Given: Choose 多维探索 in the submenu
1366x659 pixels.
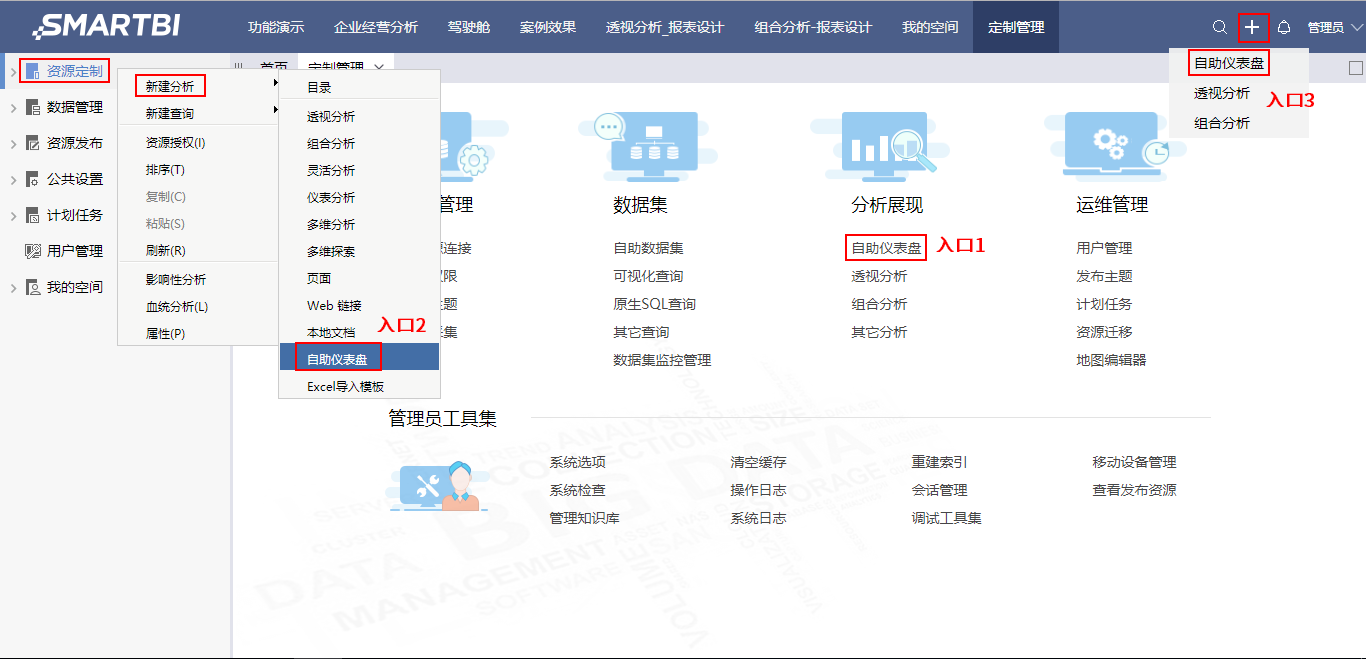Looking at the screenshot, I should point(331,251).
